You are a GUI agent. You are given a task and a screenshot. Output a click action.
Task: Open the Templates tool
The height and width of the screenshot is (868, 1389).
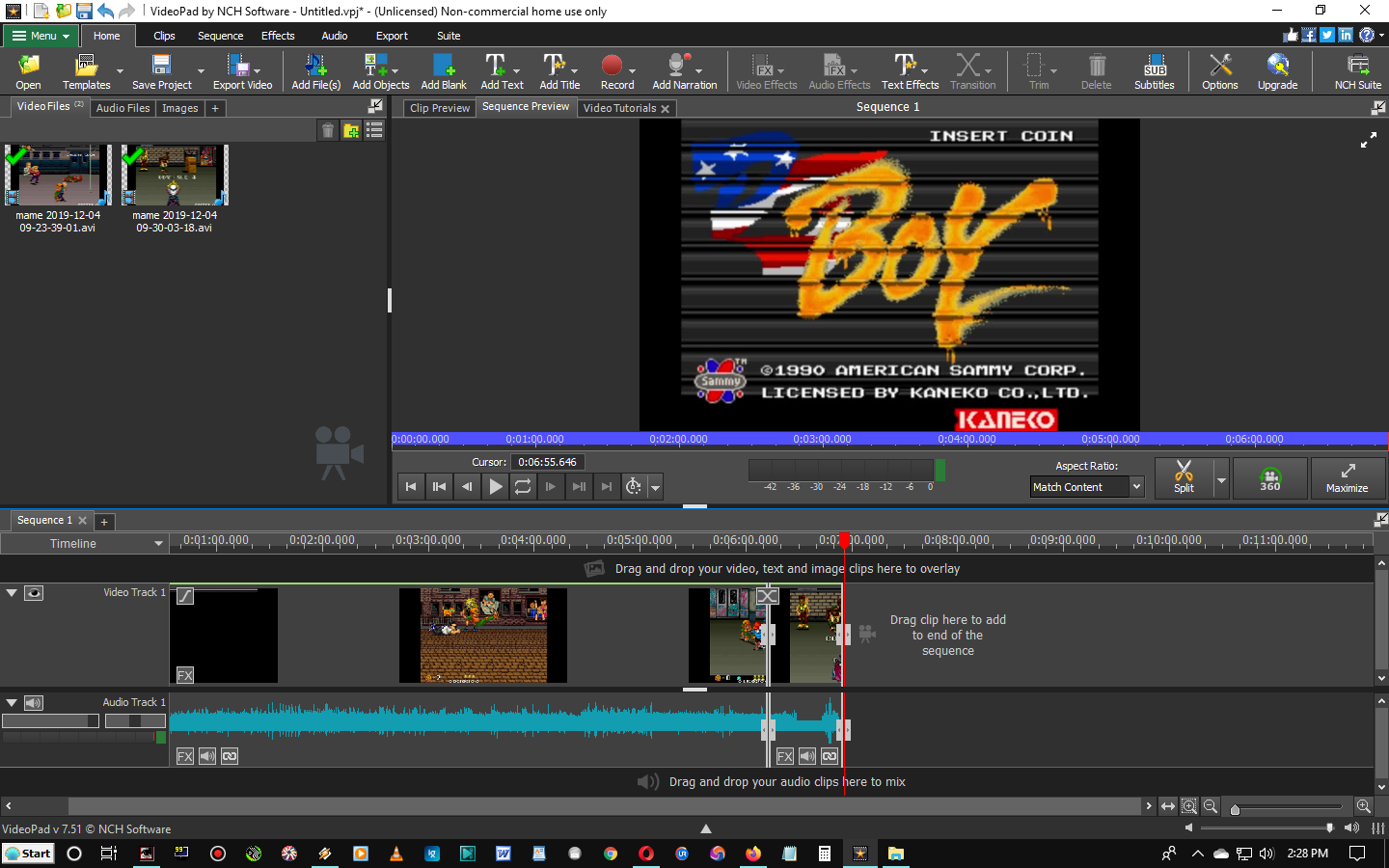(x=86, y=72)
